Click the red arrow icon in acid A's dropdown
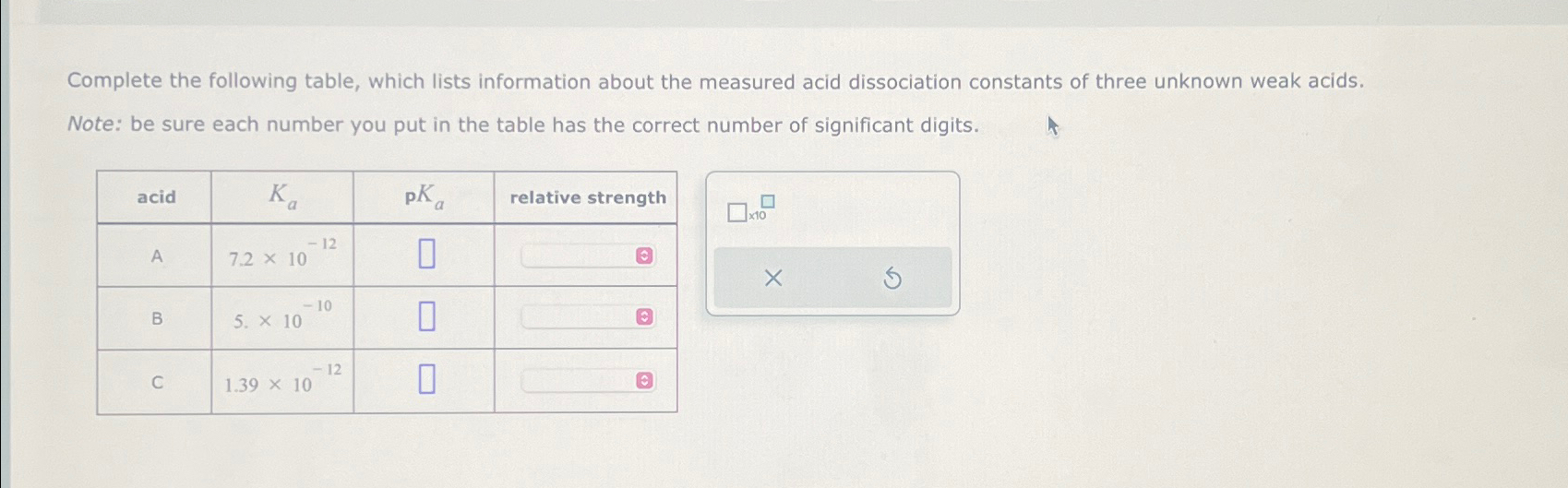The height and width of the screenshot is (488, 1568). 645,256
